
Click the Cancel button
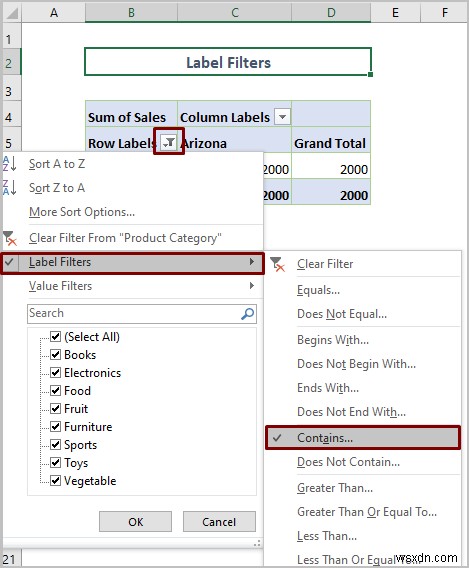[219, 522]
